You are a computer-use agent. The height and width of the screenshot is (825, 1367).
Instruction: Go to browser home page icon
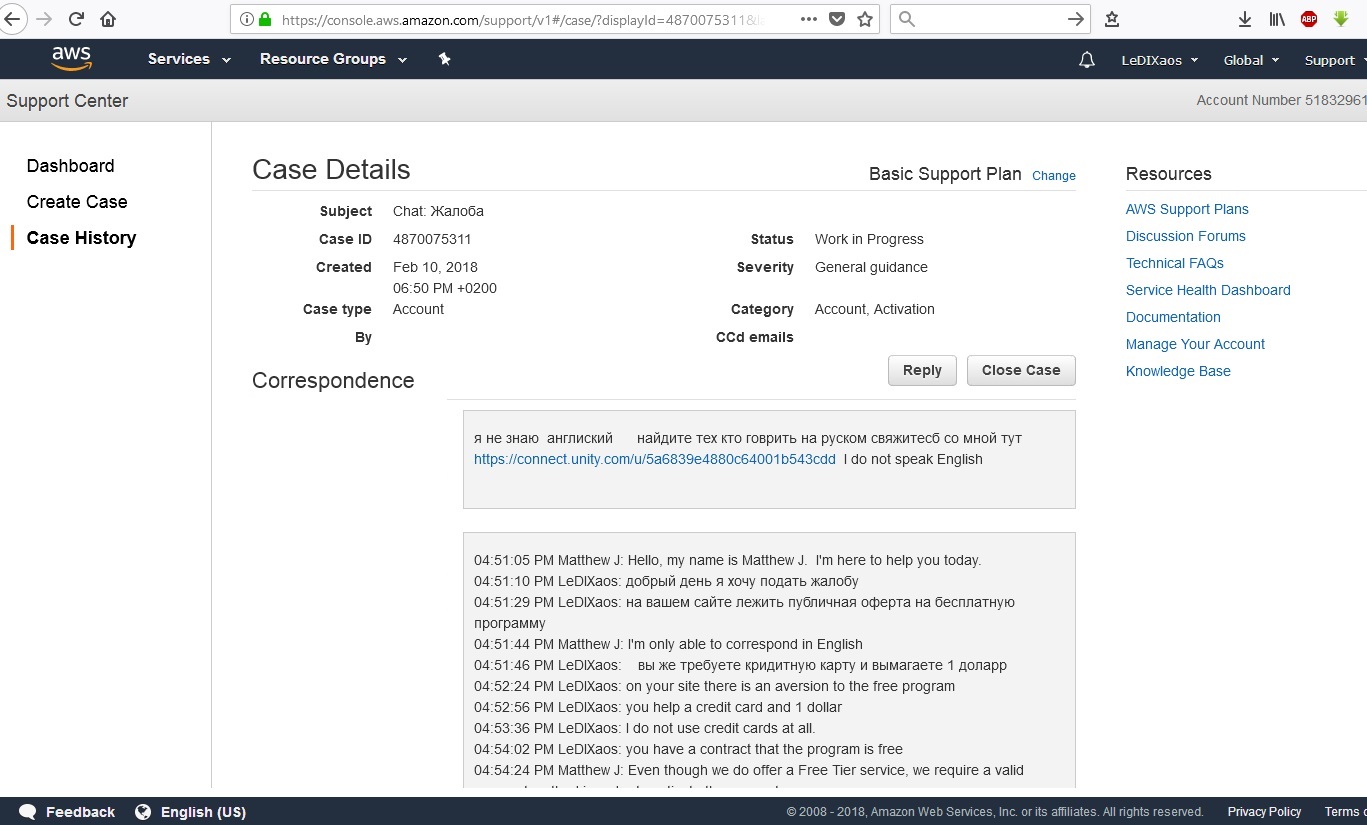[108, 19]
